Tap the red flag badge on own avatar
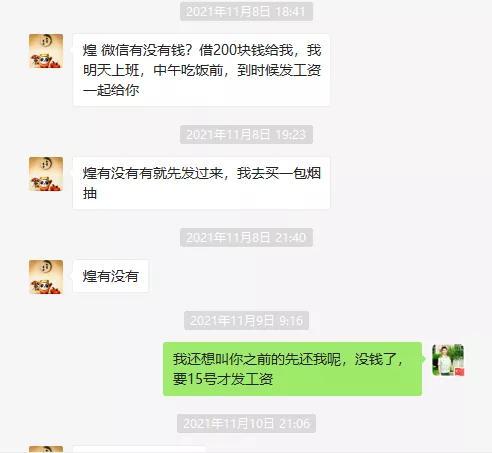Image resolution: width=492 pixels, height=453 pixels. pos(460,372)
